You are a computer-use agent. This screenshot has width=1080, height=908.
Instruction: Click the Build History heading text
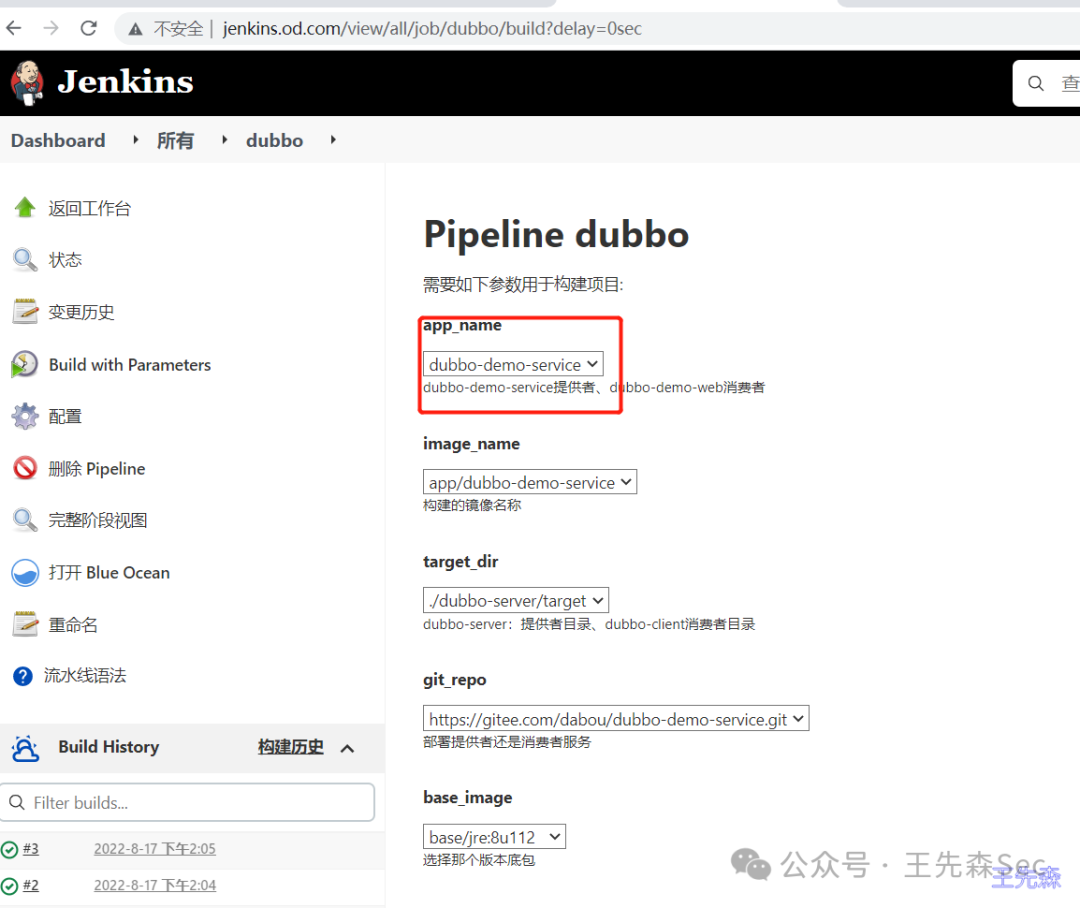click(109, 747)
